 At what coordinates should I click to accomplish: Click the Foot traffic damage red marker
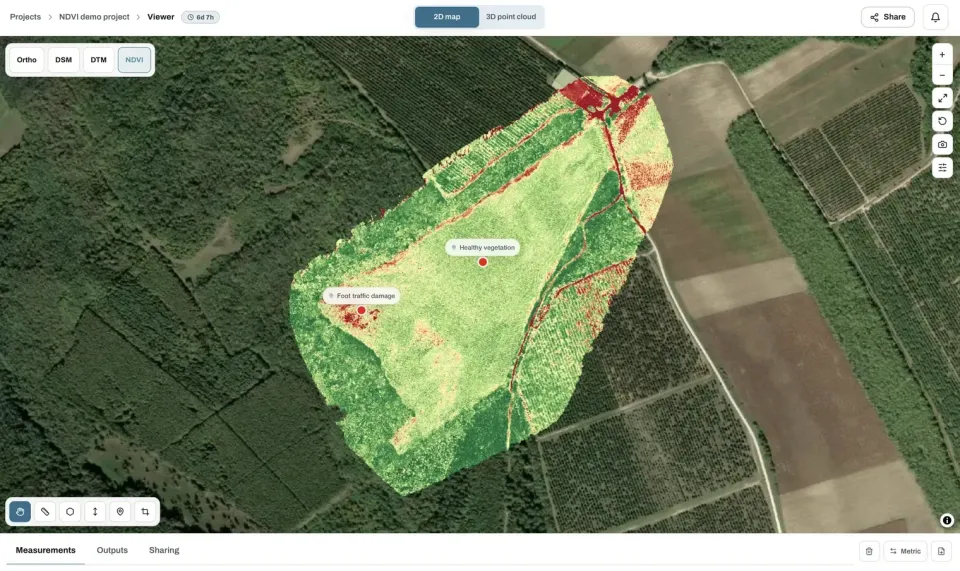pyautogui.click(x=361, y=310)
